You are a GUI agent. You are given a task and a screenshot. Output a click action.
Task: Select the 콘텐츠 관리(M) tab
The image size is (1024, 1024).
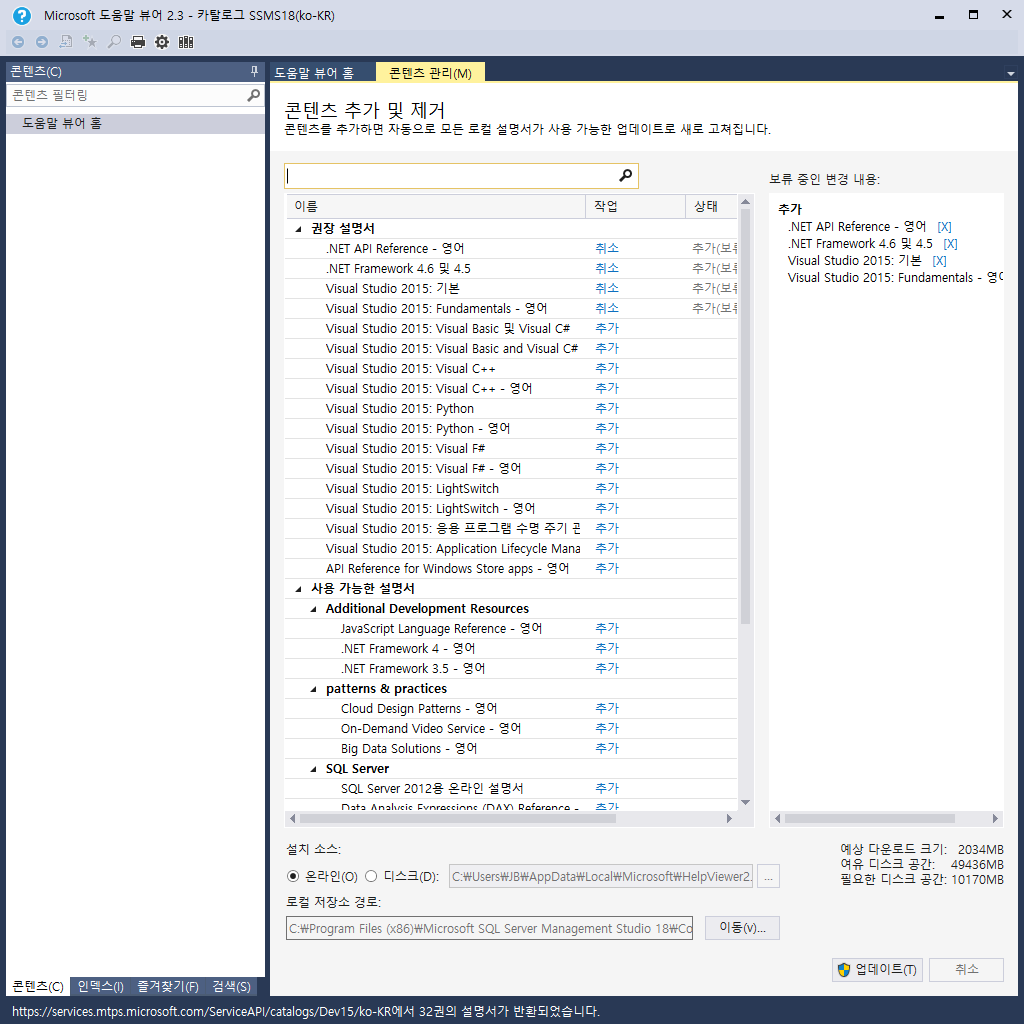pyautogui.click(x=430, y=72)
